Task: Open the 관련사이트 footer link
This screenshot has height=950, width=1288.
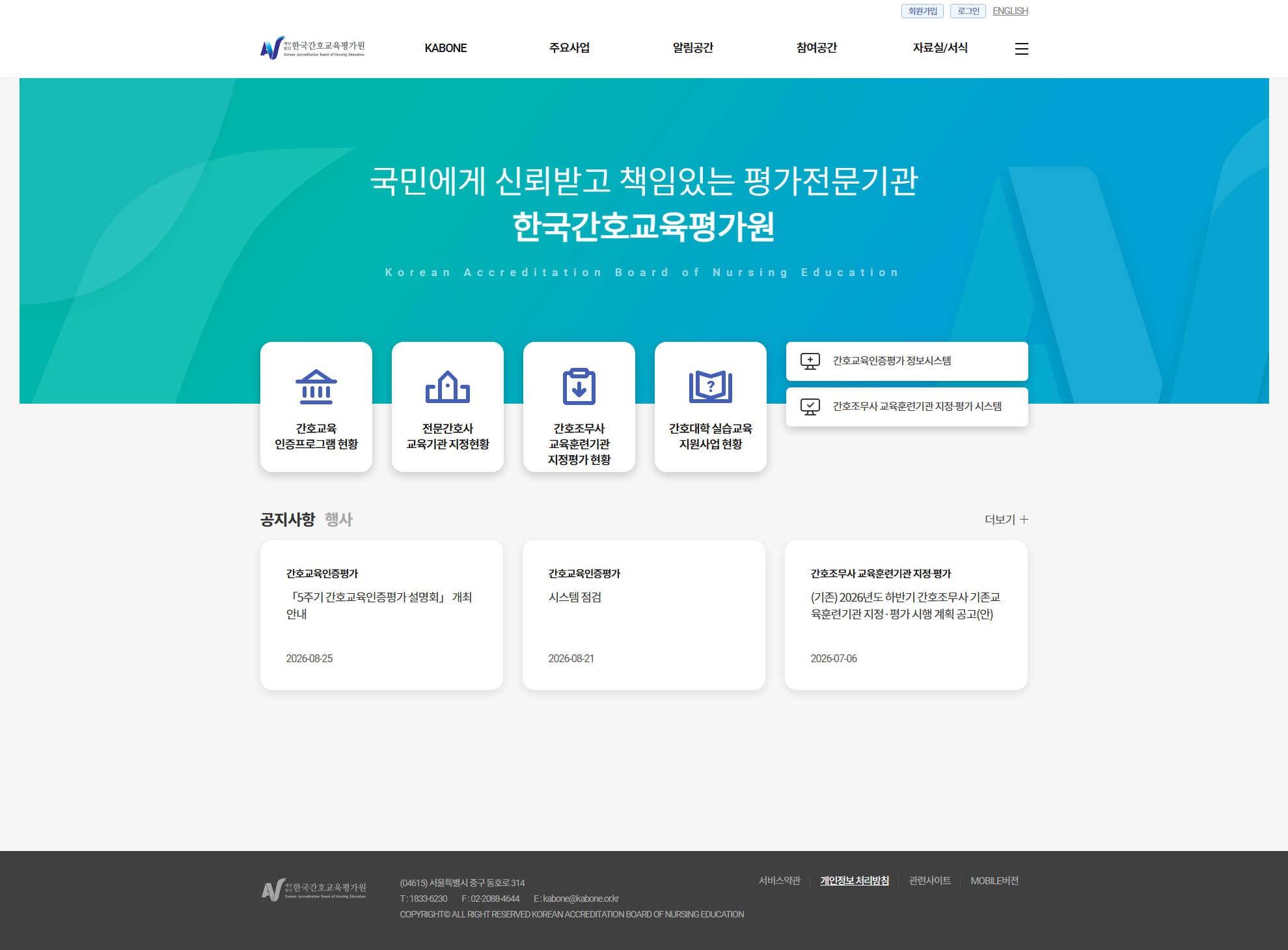Action: point(930,880)
